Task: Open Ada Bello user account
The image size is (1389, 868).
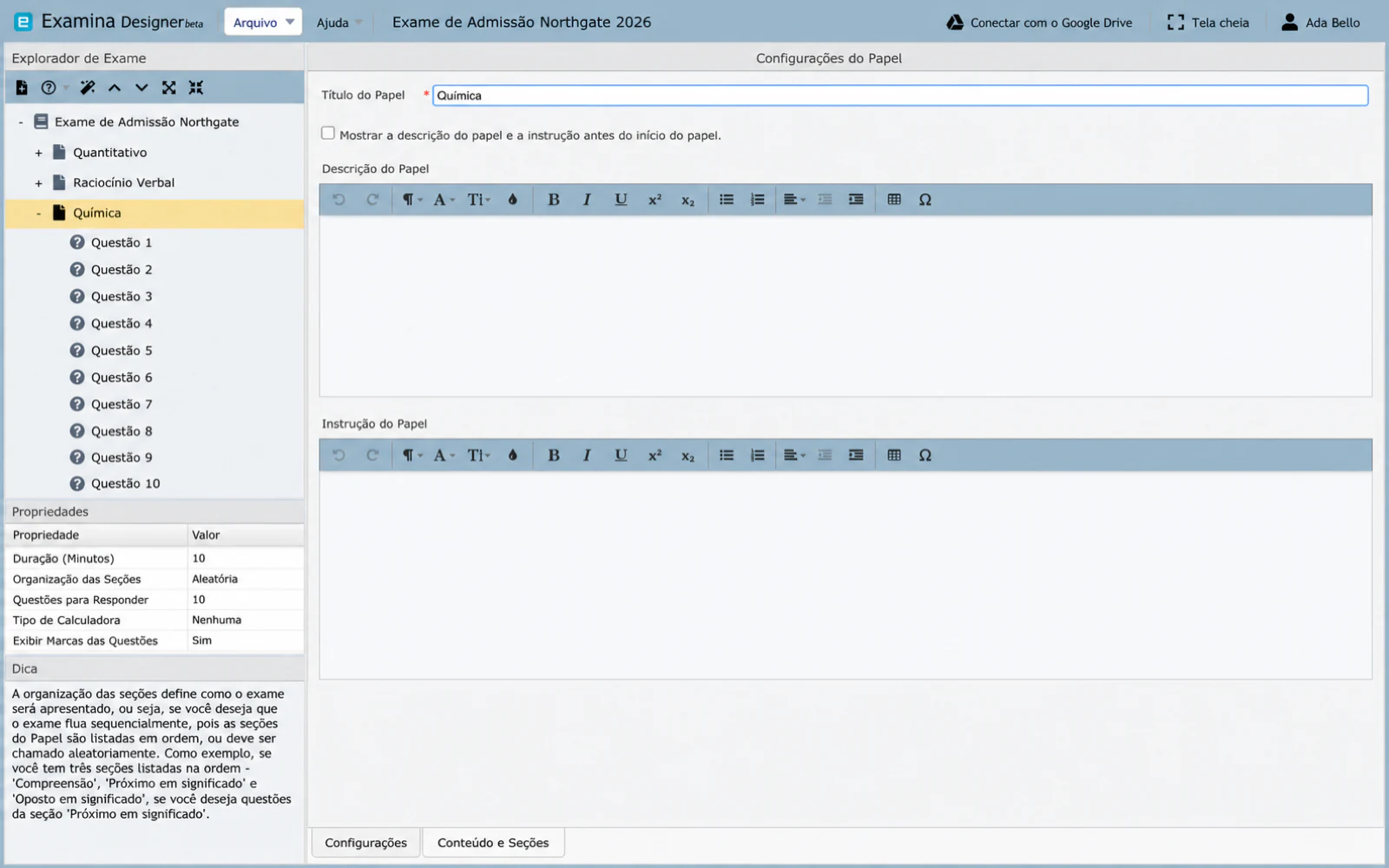Action: (x=1320, y=23)
